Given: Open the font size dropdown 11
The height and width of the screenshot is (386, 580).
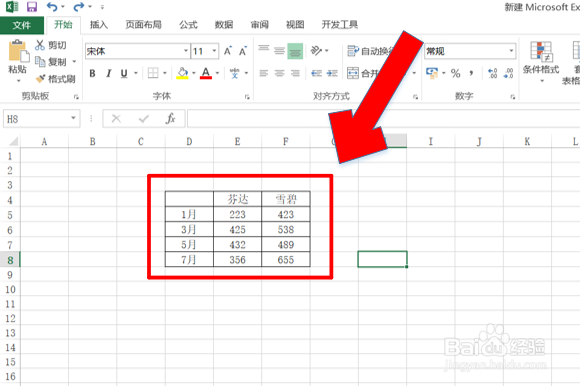Looking at the screenshot, I should point(214,51).
